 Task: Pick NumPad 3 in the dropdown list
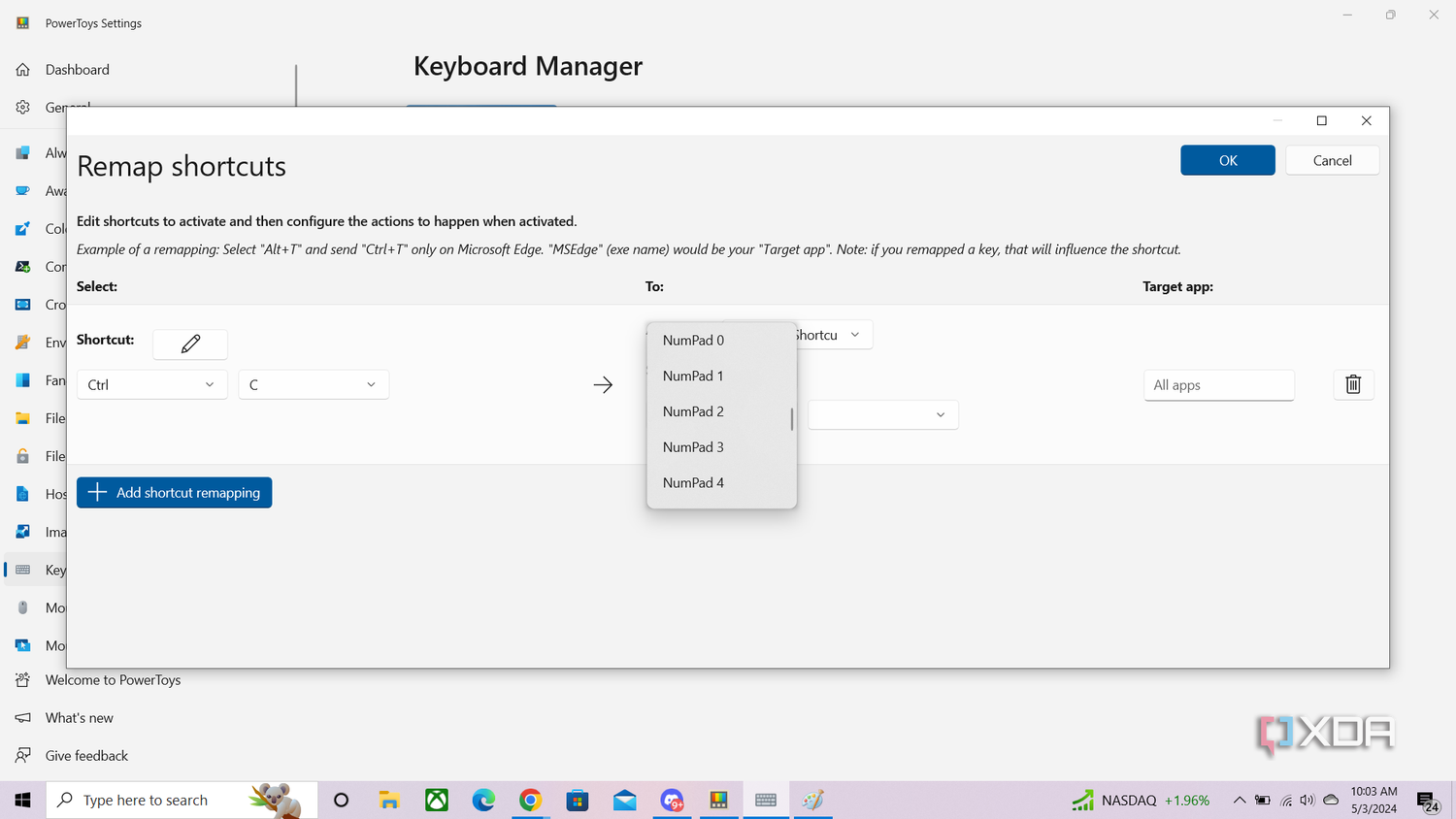pyautogui.click(x=721, y=447)
